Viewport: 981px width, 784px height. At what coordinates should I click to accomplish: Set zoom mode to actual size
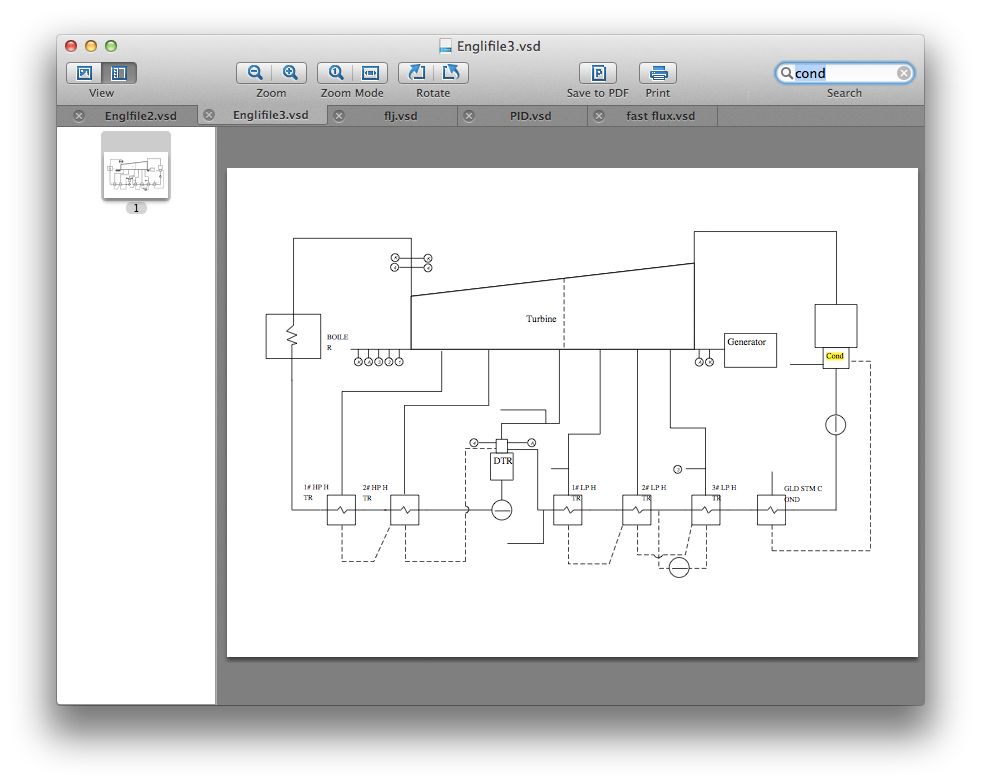coord(336,73)
